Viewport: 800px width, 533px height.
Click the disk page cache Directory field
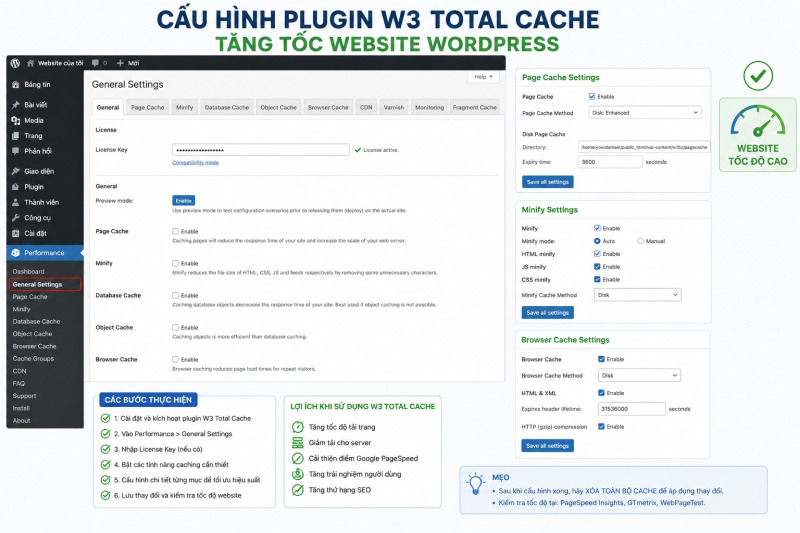644,147
